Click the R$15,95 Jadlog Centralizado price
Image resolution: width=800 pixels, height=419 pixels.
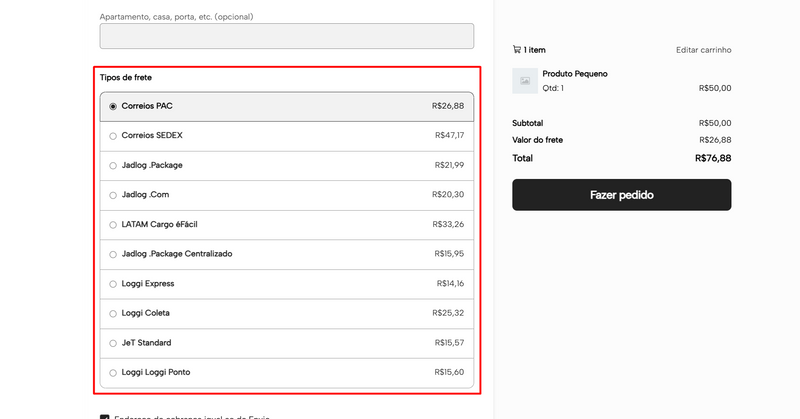pos(449,254)
